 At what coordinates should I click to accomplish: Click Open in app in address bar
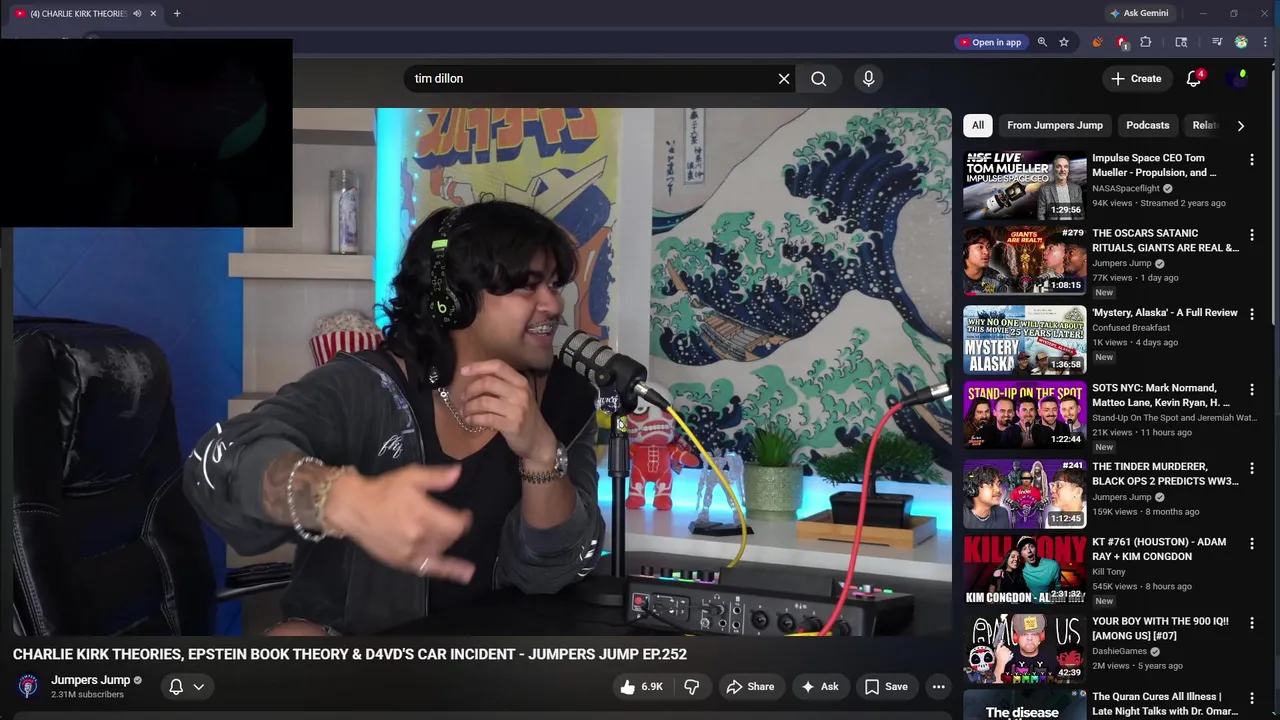point(990,42)
